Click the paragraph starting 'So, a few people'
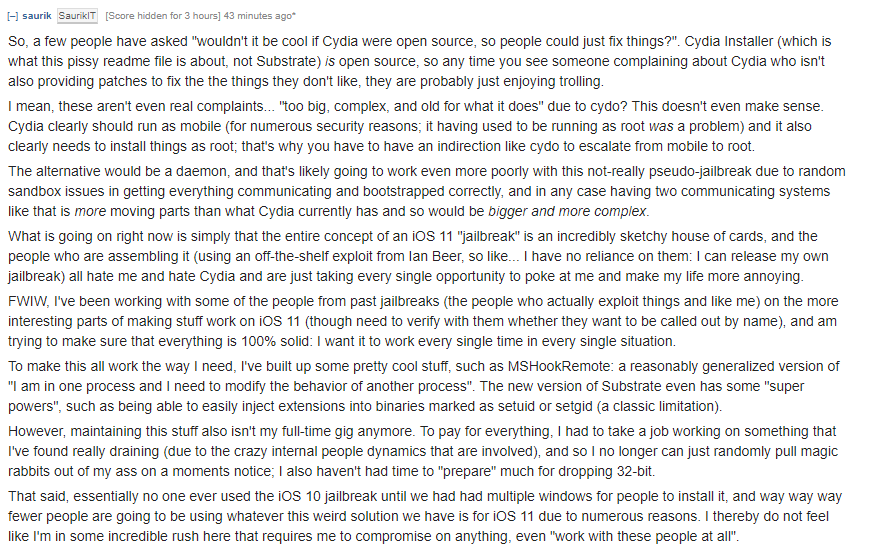 coord(420,61)
